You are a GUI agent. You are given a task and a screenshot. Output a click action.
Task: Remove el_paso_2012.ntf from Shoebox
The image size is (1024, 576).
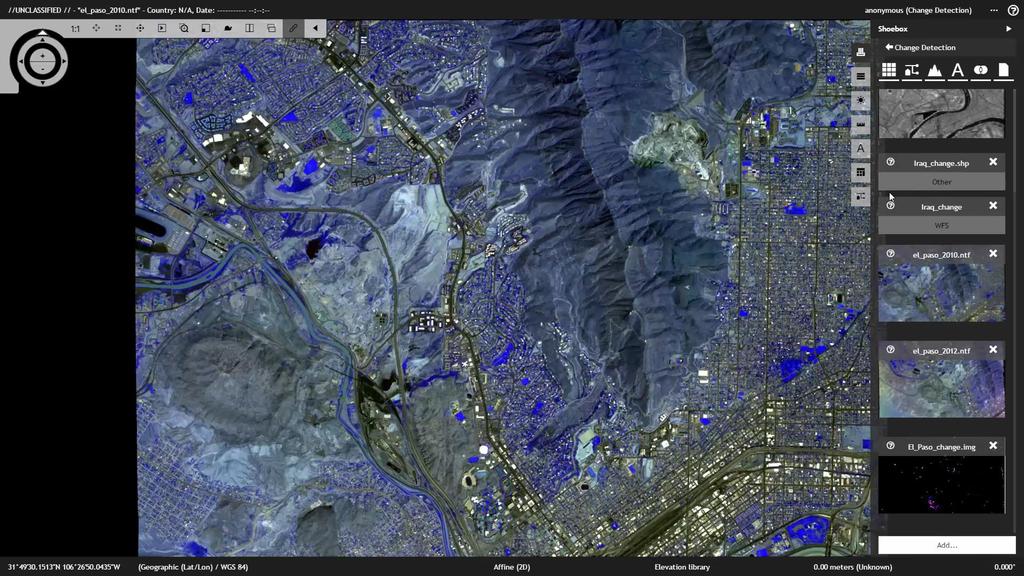point(993,349)
